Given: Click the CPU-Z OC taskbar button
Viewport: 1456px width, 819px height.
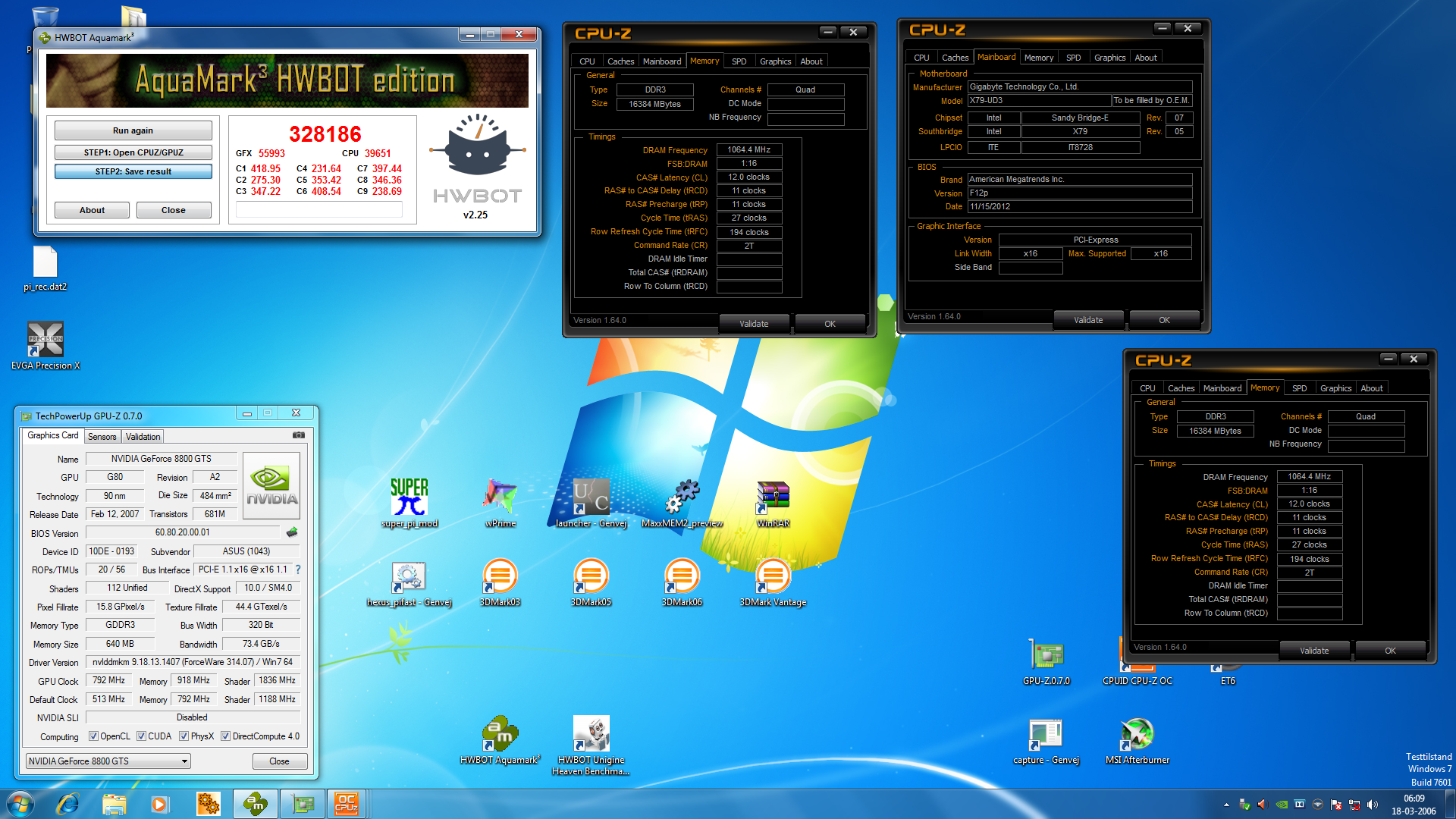Looking at the screenshot, I should pyautogui.click(x=347, y=804).
